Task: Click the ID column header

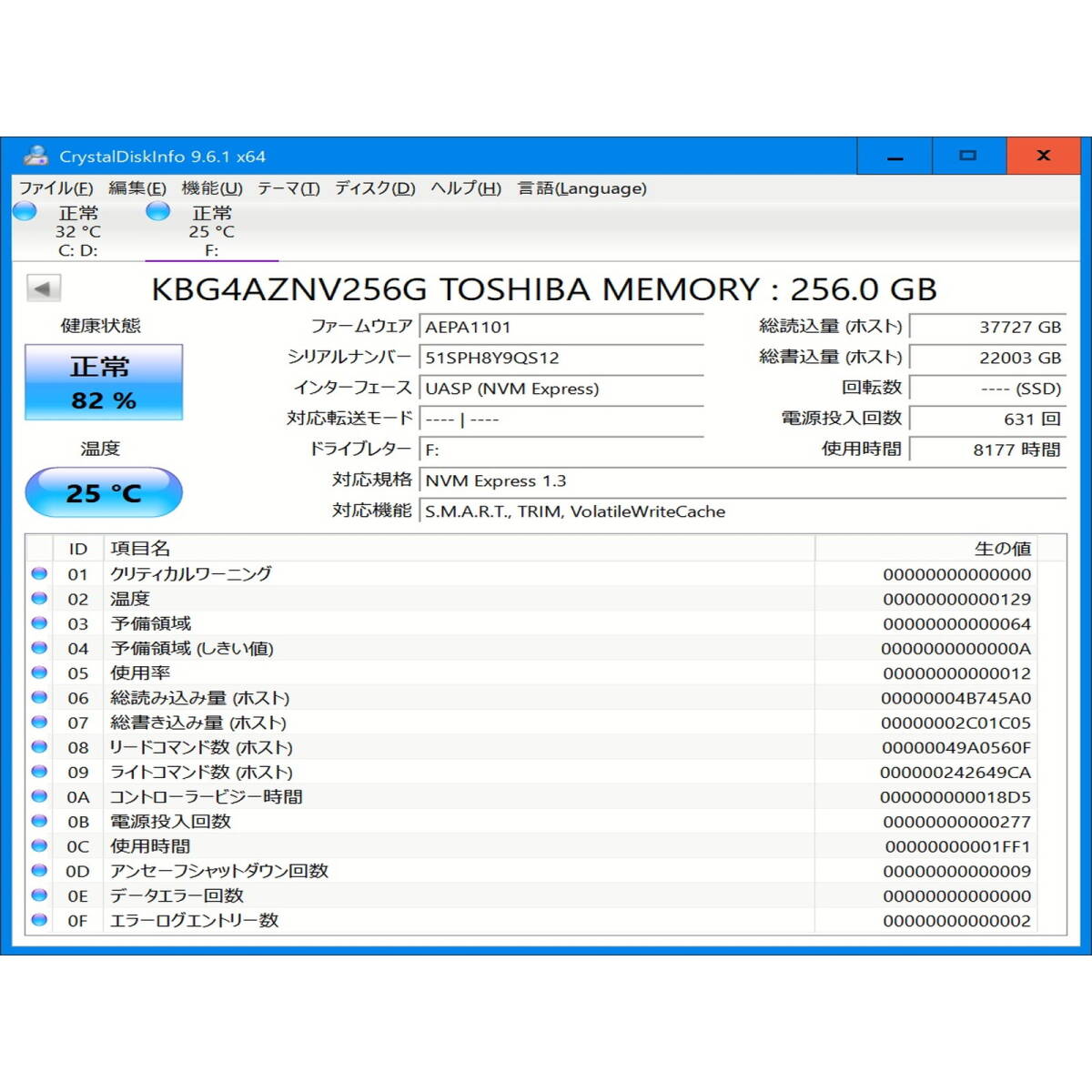Action: pos(78,549)
